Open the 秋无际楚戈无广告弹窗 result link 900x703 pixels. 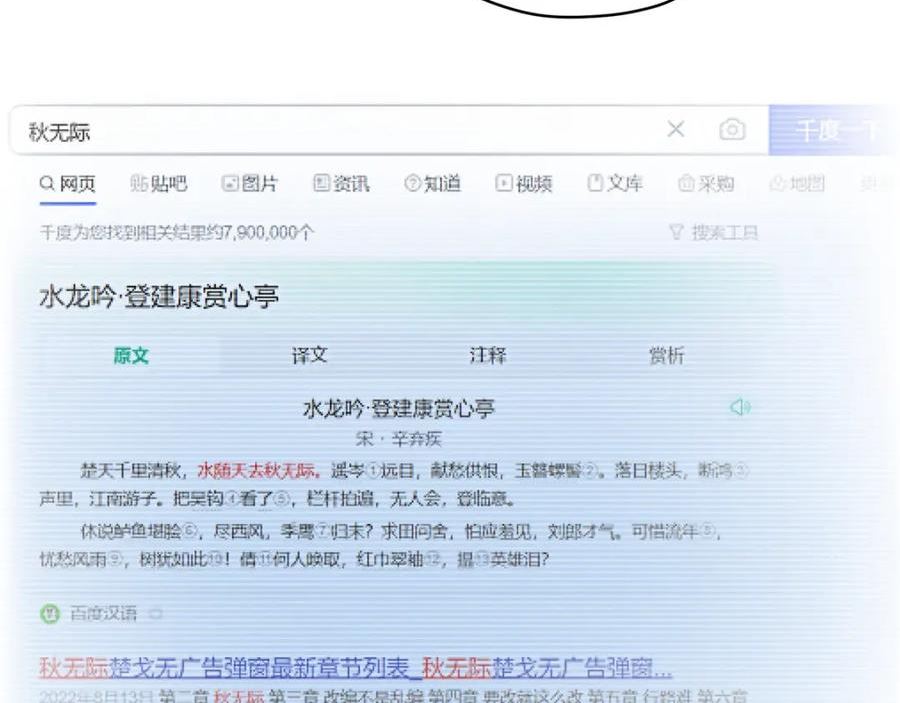tap(355, 667)
